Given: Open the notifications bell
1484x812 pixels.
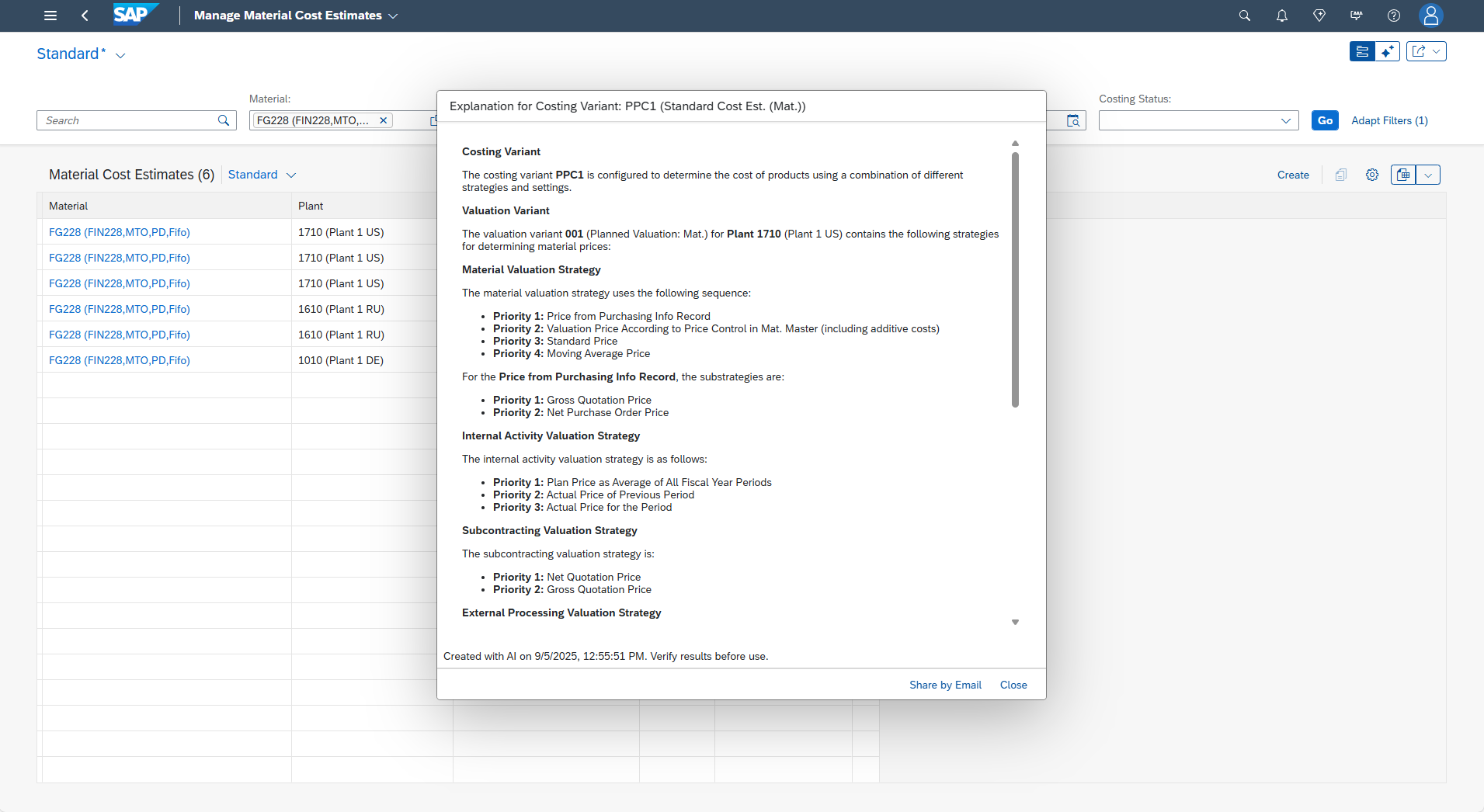Looking at the screenshot, I should [1282, 16].
